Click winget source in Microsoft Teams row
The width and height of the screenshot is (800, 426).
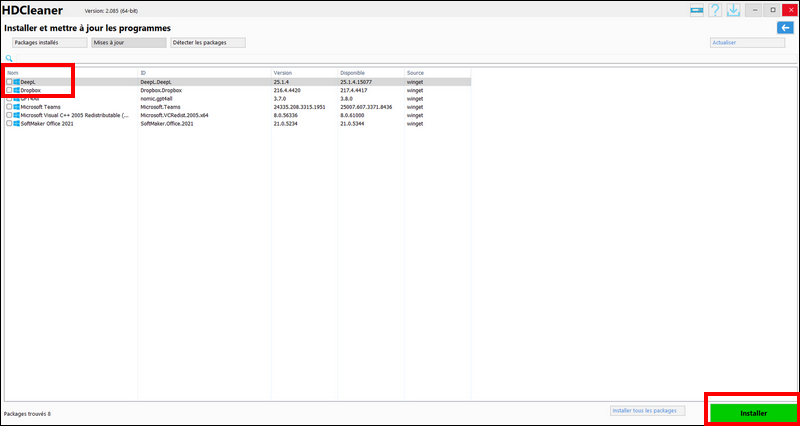[x=415, y=107]
